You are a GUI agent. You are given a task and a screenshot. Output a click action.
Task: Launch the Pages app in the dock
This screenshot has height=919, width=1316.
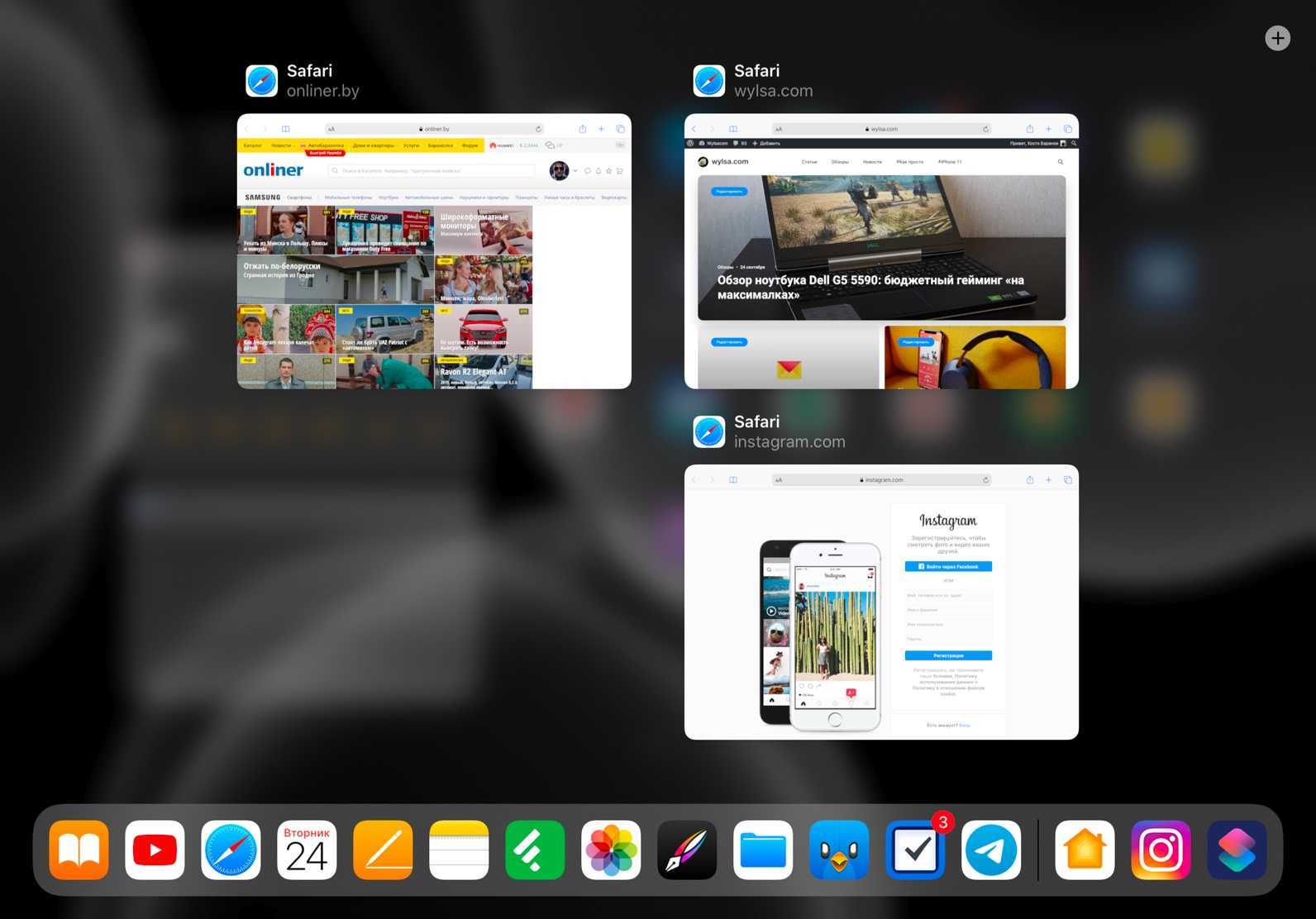point(383,850)
